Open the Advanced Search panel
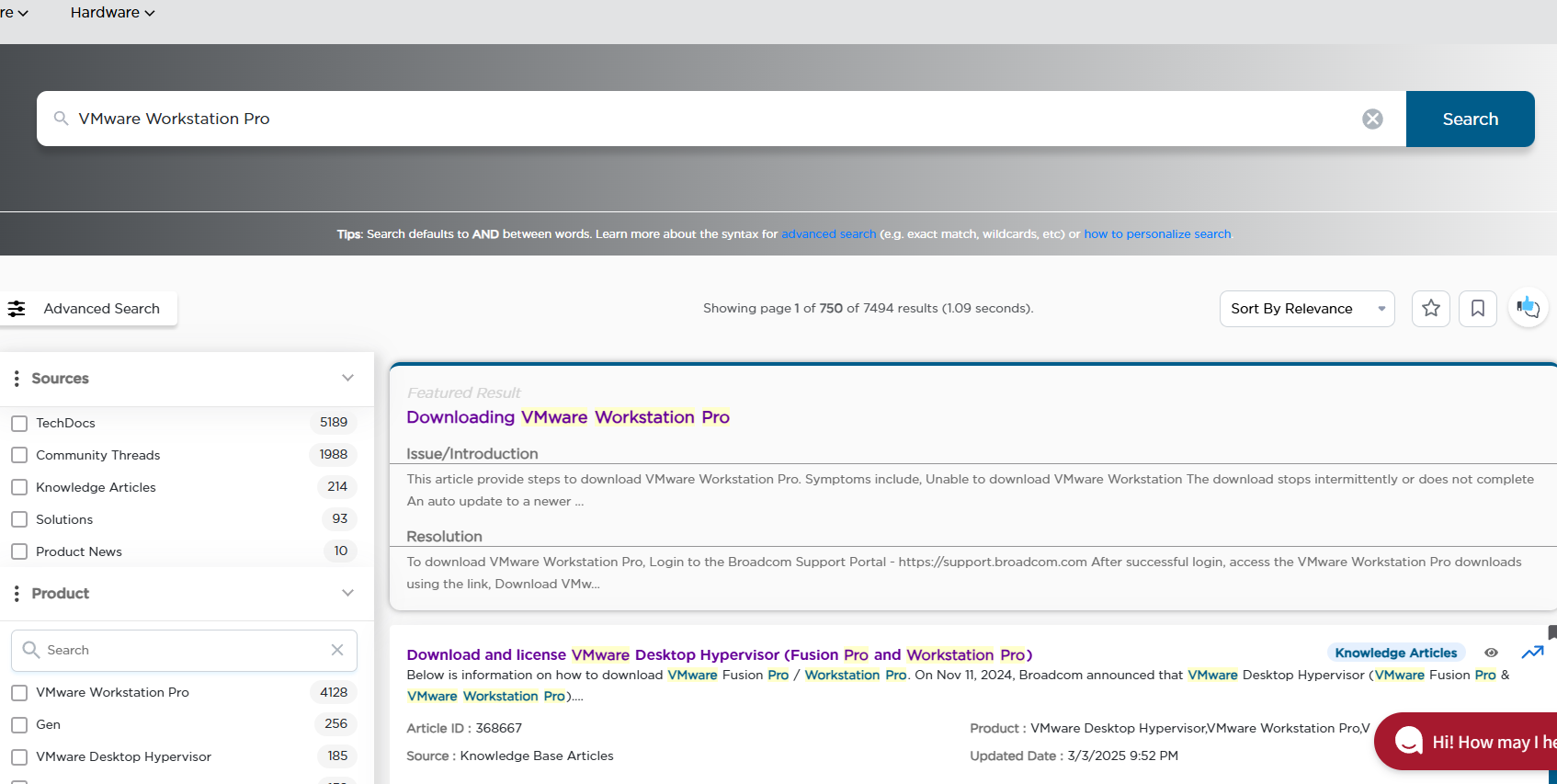This screenshot has width=1557, height=784. point(88,309)
